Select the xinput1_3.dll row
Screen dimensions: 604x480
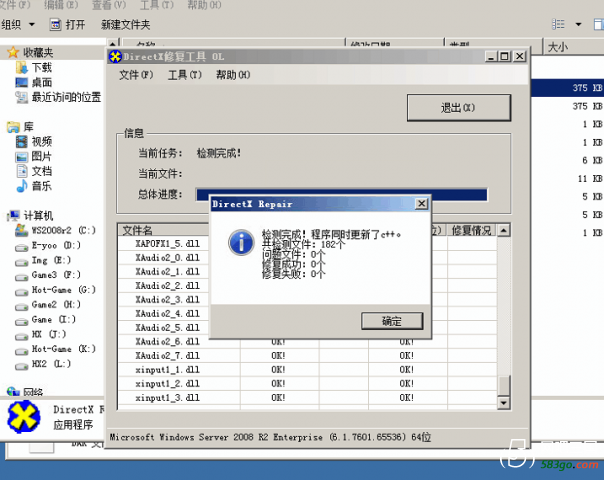(x=307, y=398)
